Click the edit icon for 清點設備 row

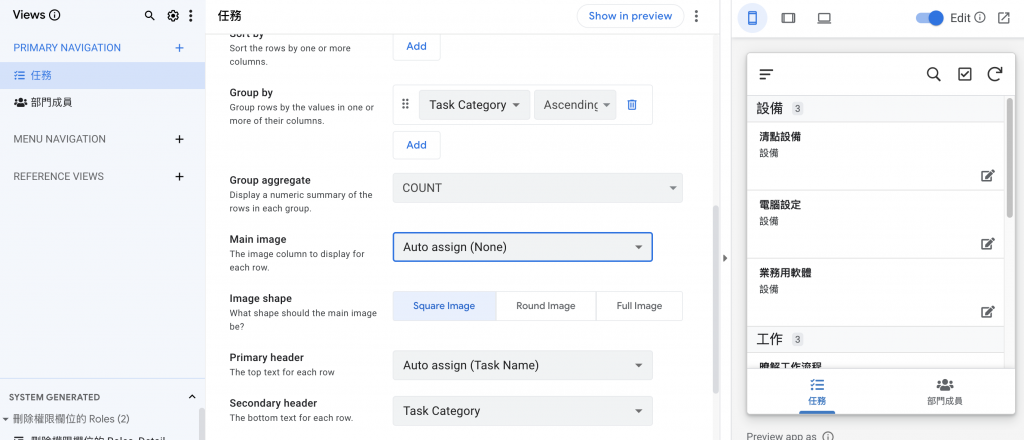(988, 176)
